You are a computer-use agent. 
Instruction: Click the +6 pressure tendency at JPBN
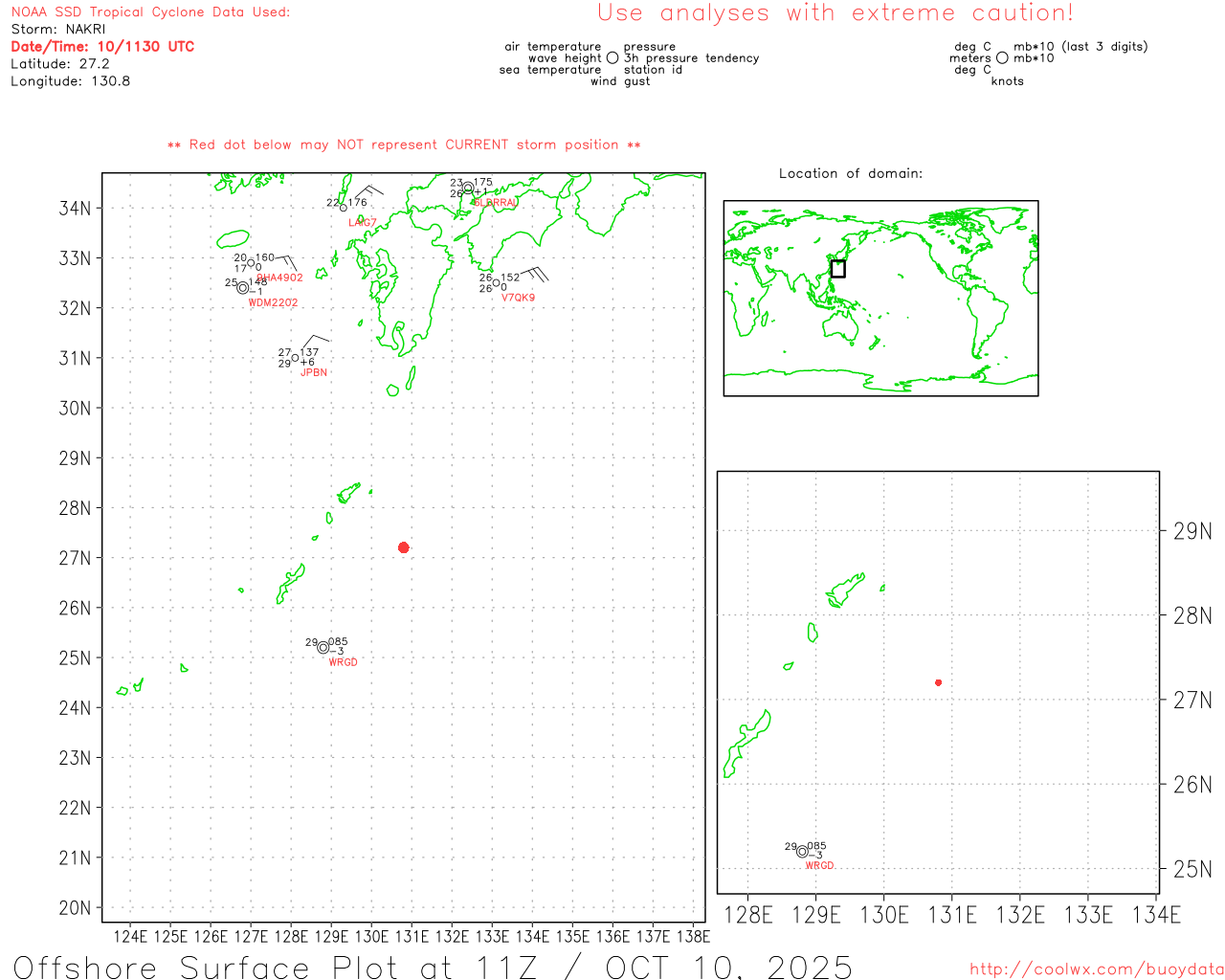307,363
